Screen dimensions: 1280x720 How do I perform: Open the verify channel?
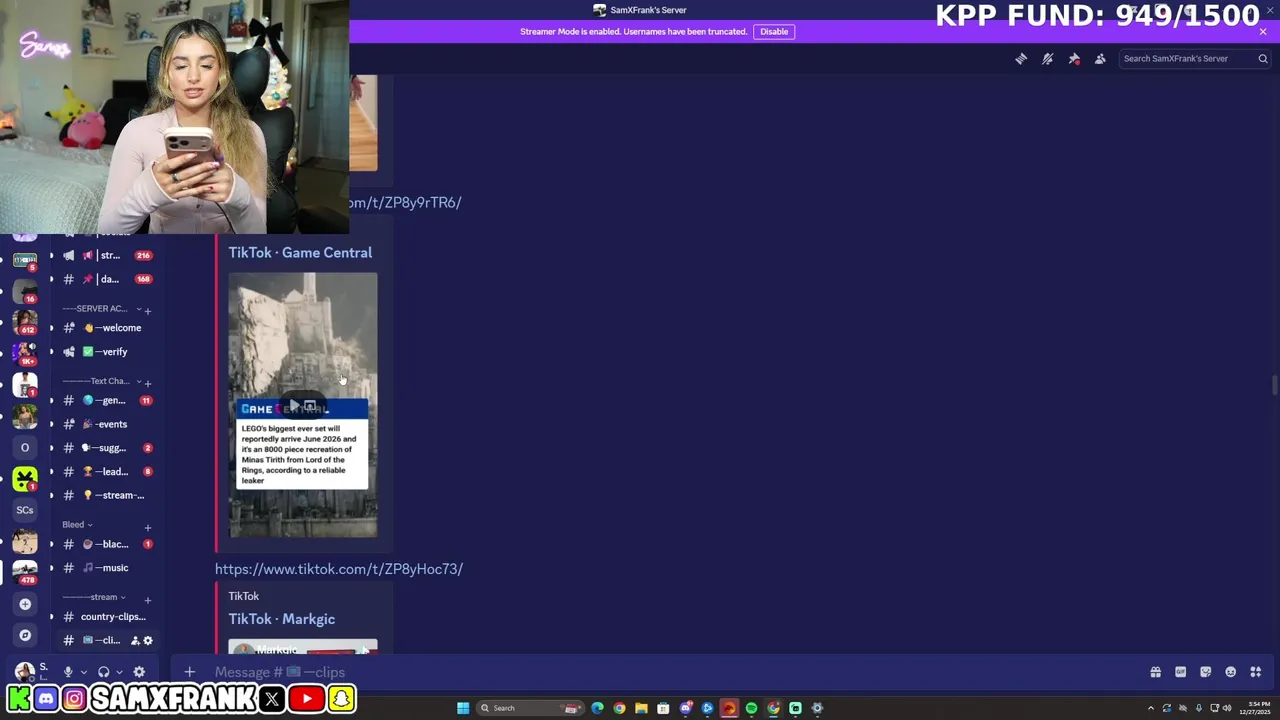click(106, 352)
